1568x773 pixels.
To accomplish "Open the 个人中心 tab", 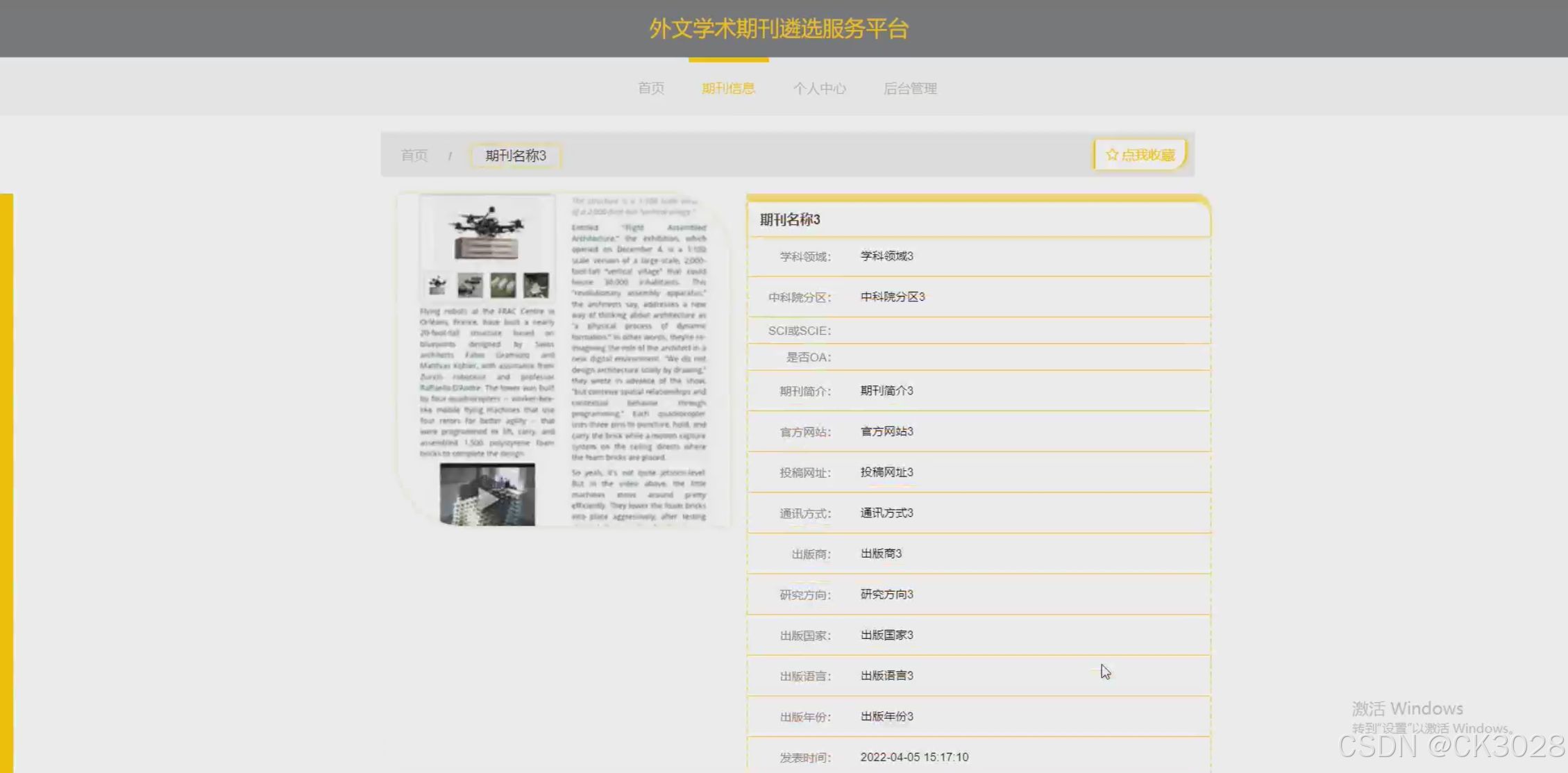I will (x=819, y=88).
